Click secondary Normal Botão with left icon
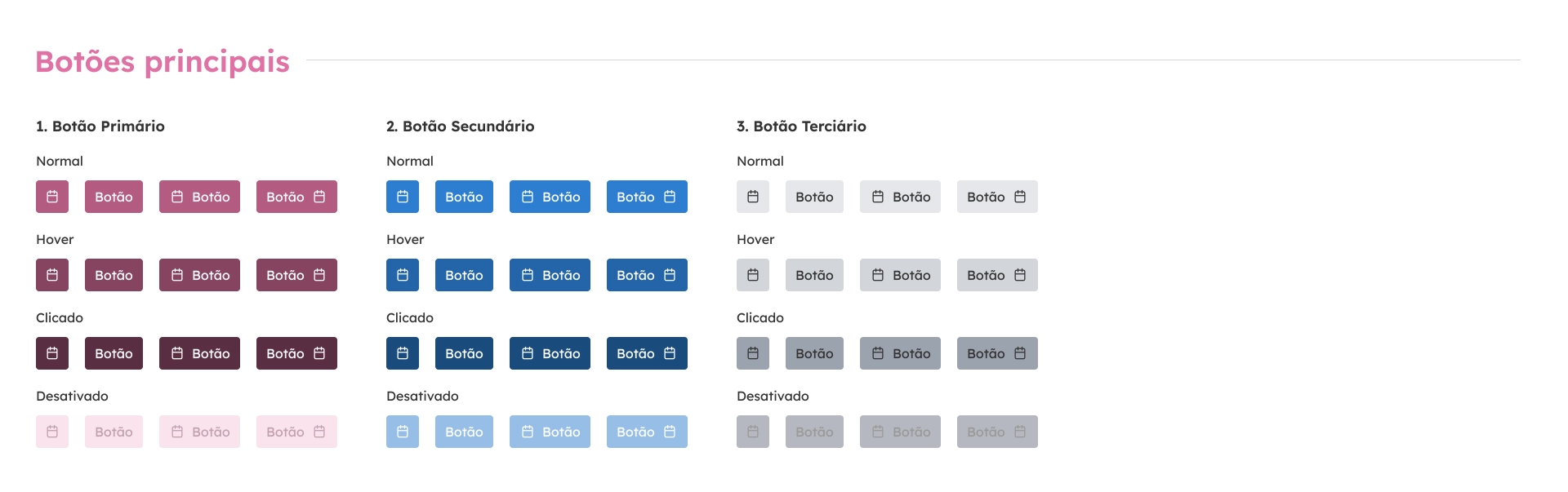Screen dimensions: 1568x492 (x=550, y=197)
